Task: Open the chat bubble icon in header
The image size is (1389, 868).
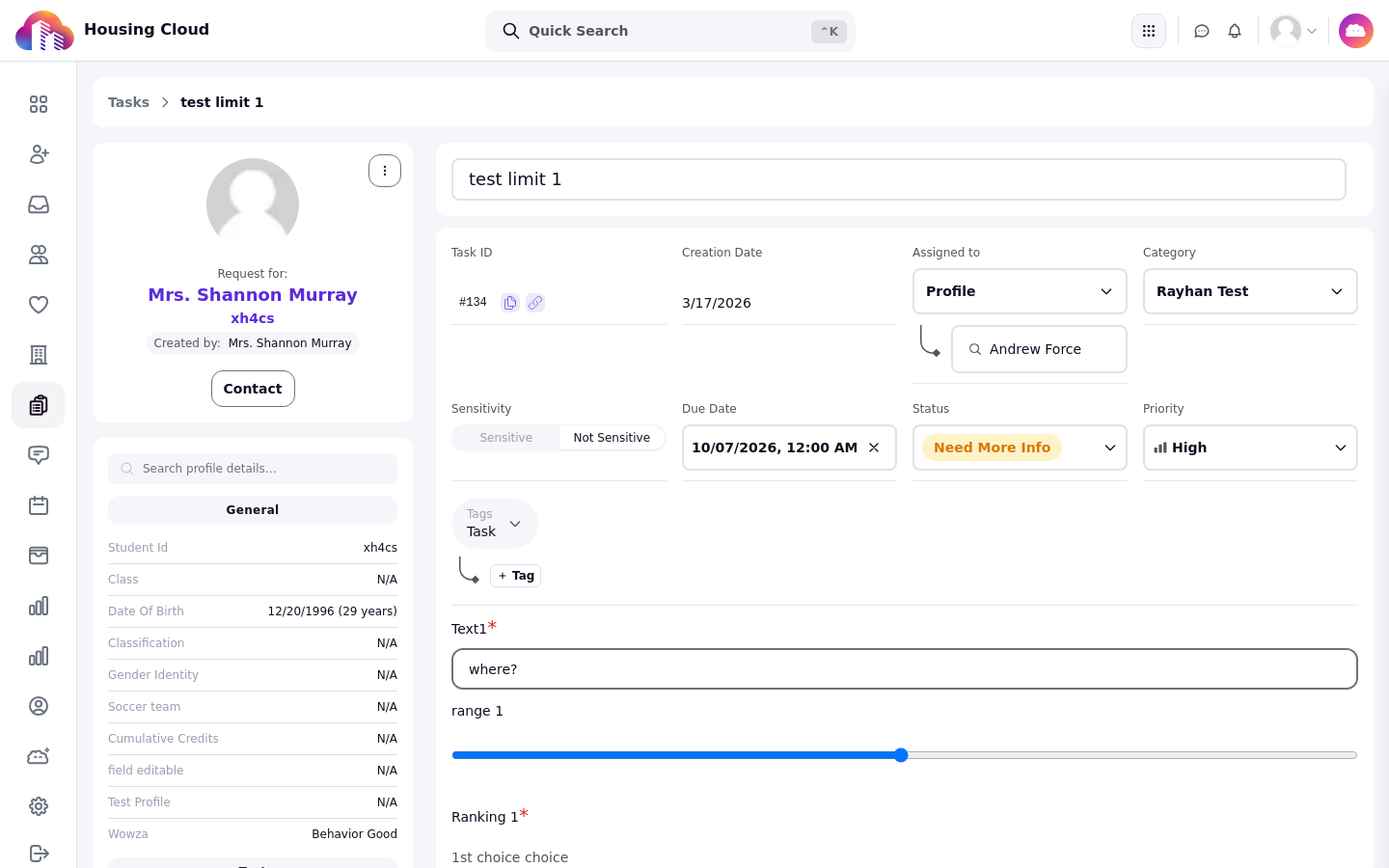Action: 1202,31
